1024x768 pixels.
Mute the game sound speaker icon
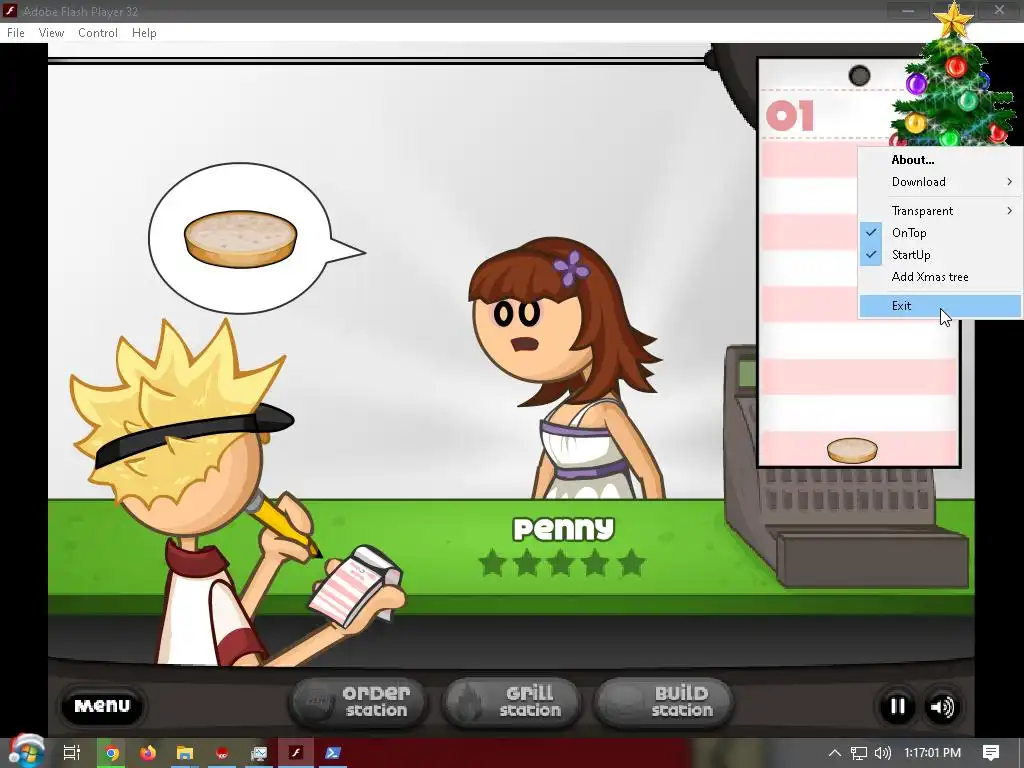coord(942,707)
